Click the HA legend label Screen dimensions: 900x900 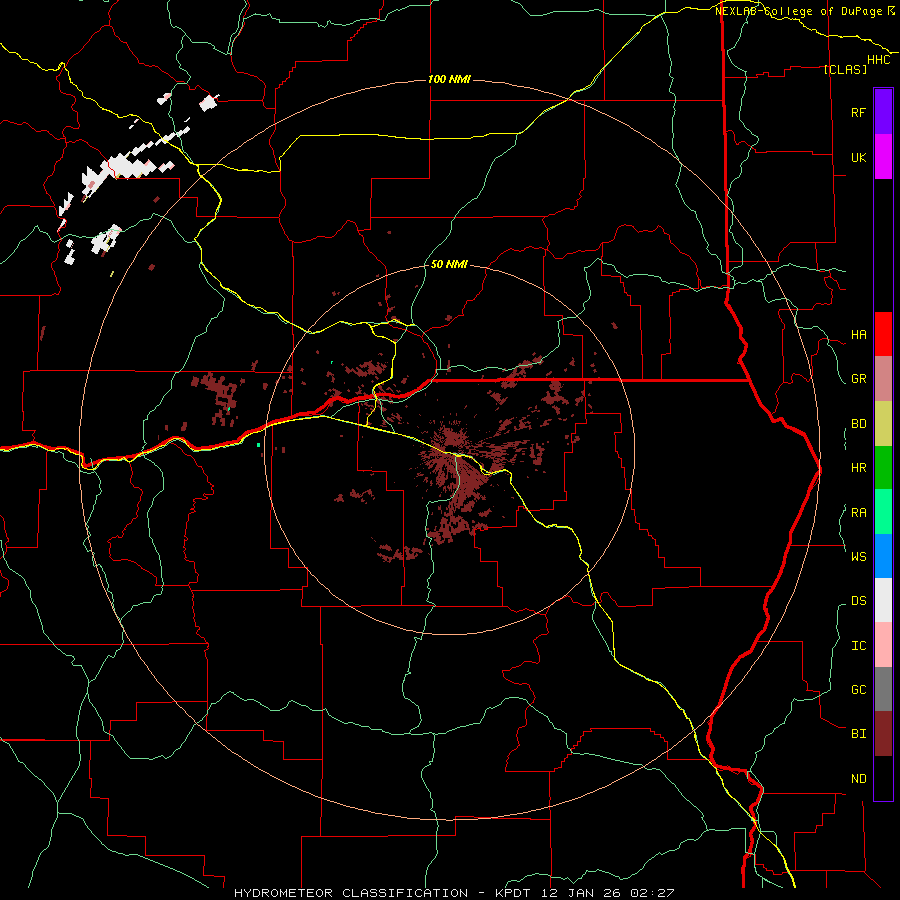pyautogui.click(x=858, y=334)
